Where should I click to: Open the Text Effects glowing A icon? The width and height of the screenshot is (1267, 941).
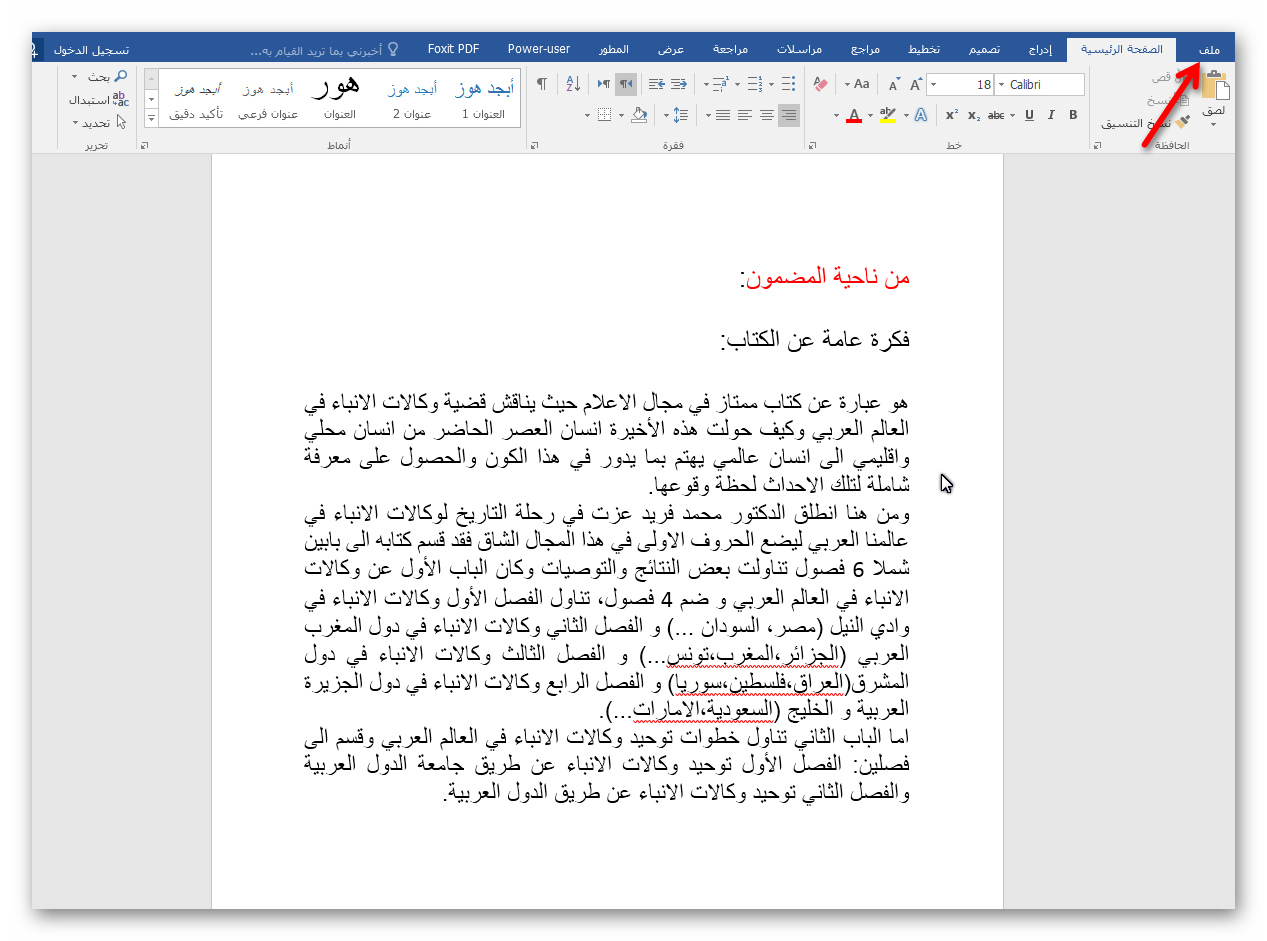click(921, 115)
